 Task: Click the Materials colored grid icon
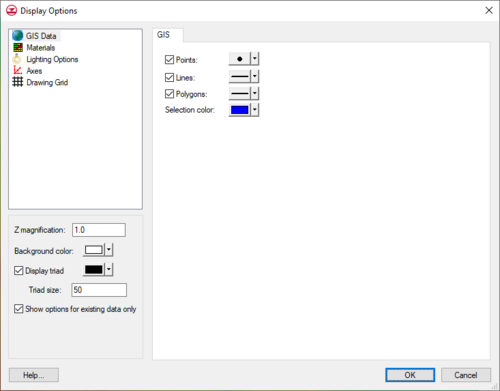coord(18,47)
